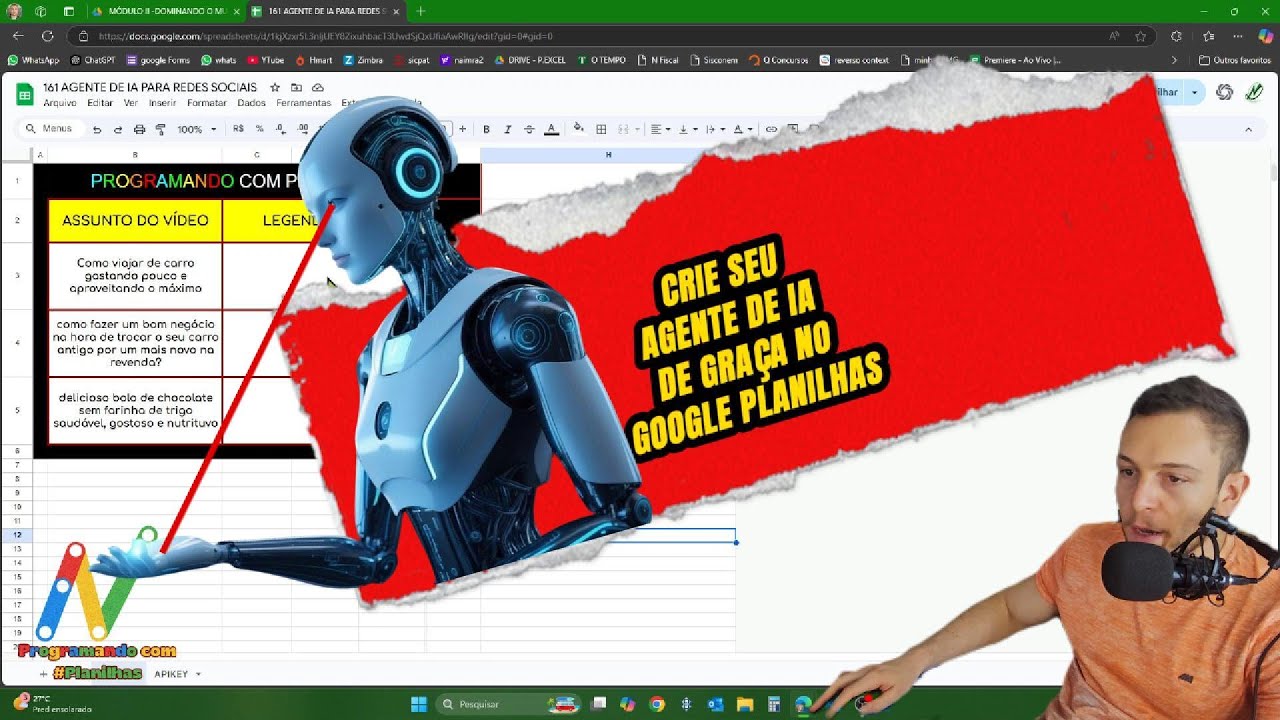
Task: Expand the APIKEY sheet tab menu
Action: tap(198, 674)
